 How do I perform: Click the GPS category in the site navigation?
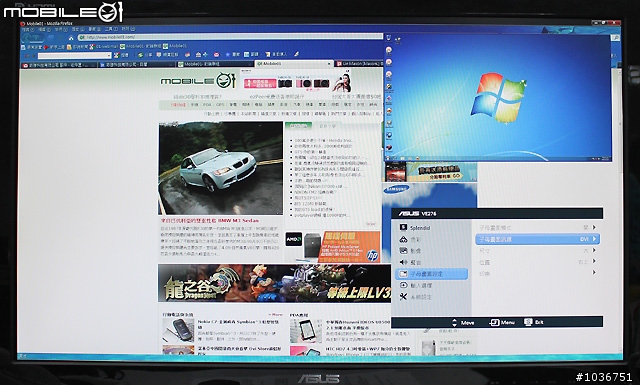click(220, 105)
